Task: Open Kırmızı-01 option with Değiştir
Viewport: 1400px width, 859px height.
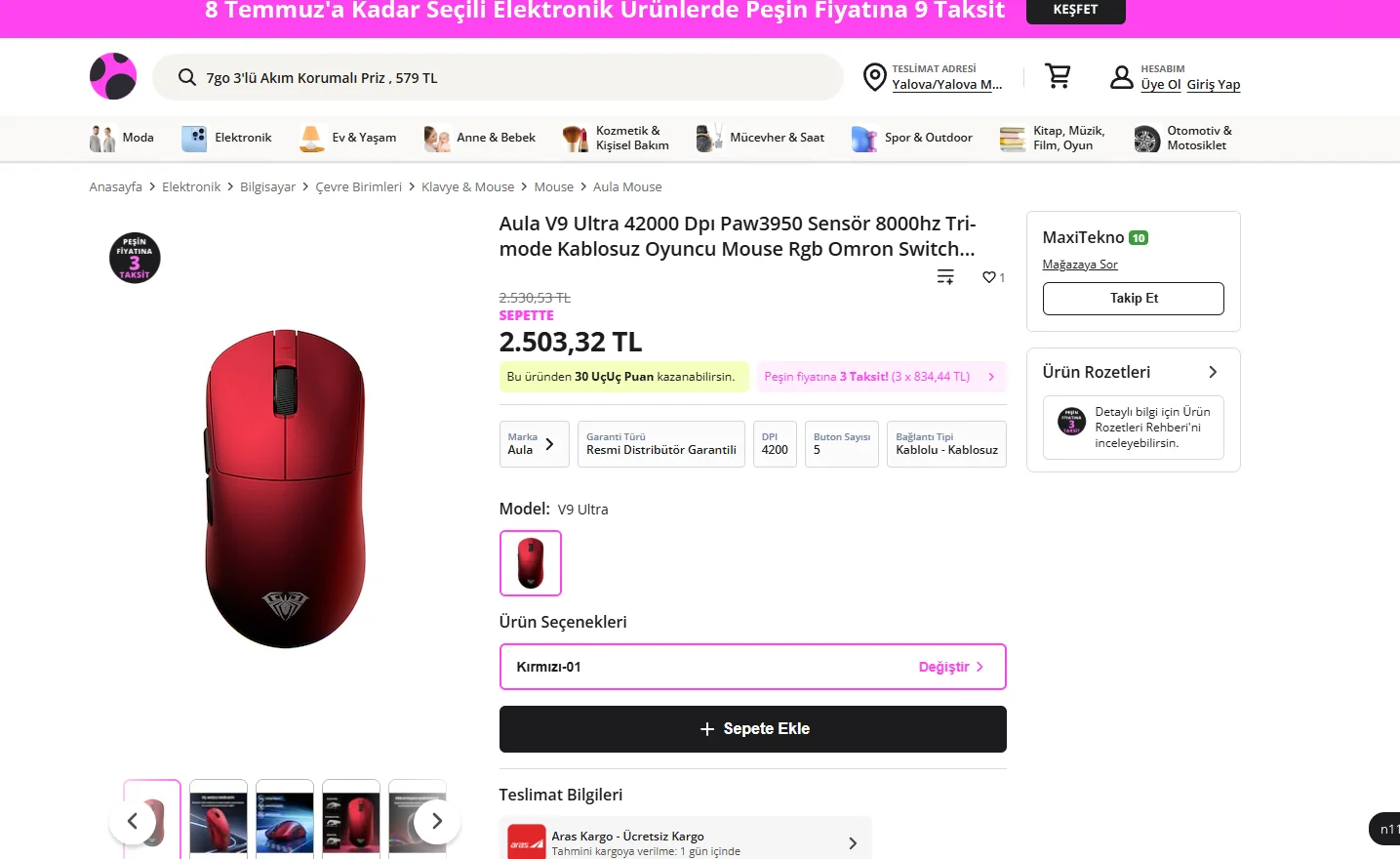Action: point(950,667)
